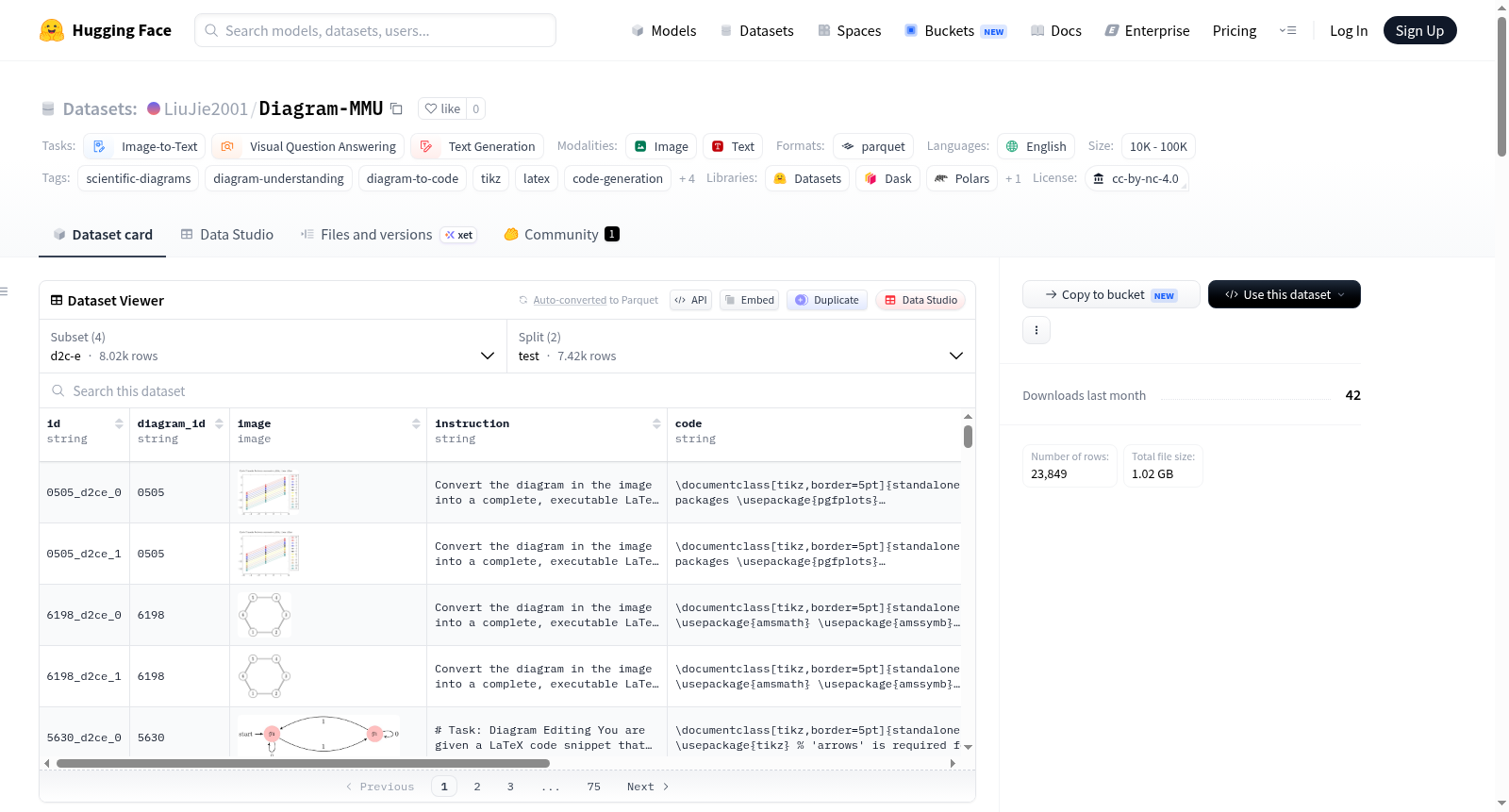Click the Sign Up button

tap(1419, 30)
